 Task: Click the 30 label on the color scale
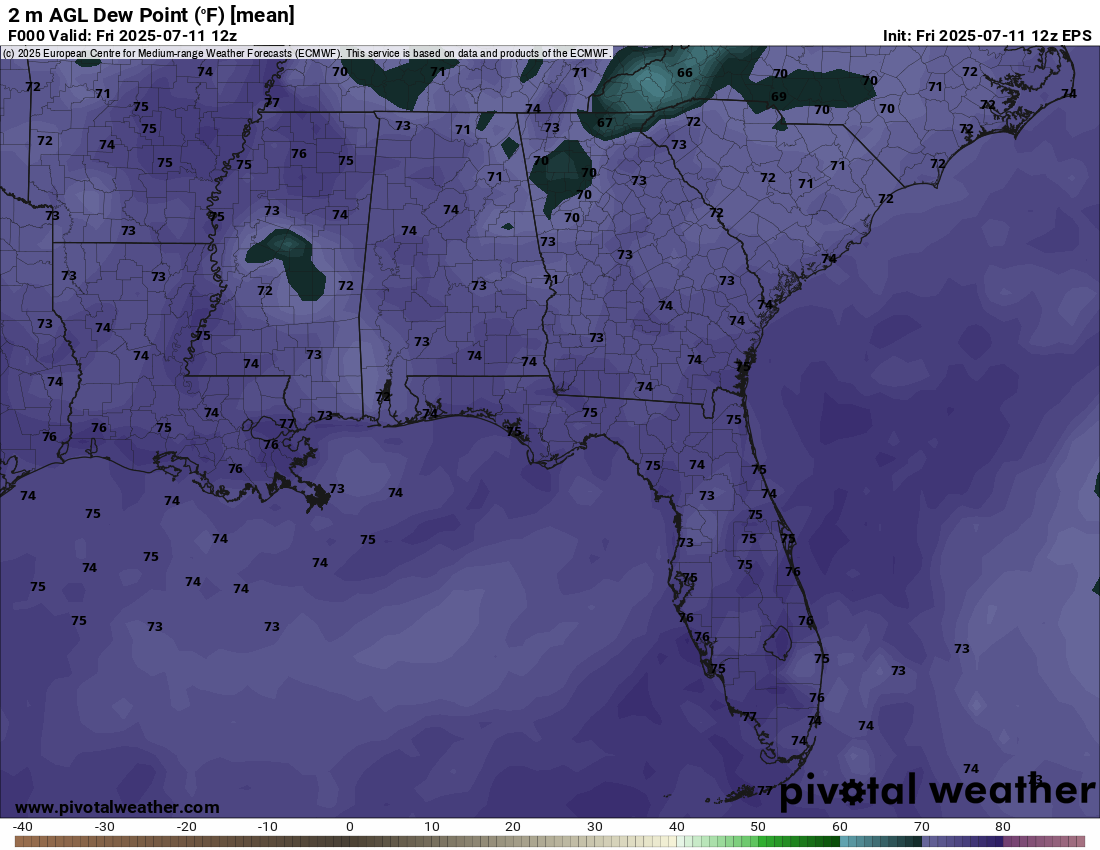(595, 827)
